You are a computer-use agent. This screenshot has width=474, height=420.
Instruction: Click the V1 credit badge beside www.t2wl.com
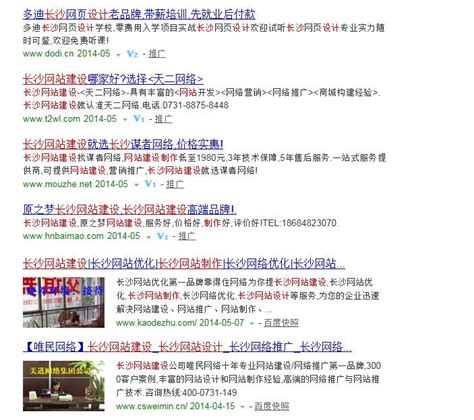(139, 119)
